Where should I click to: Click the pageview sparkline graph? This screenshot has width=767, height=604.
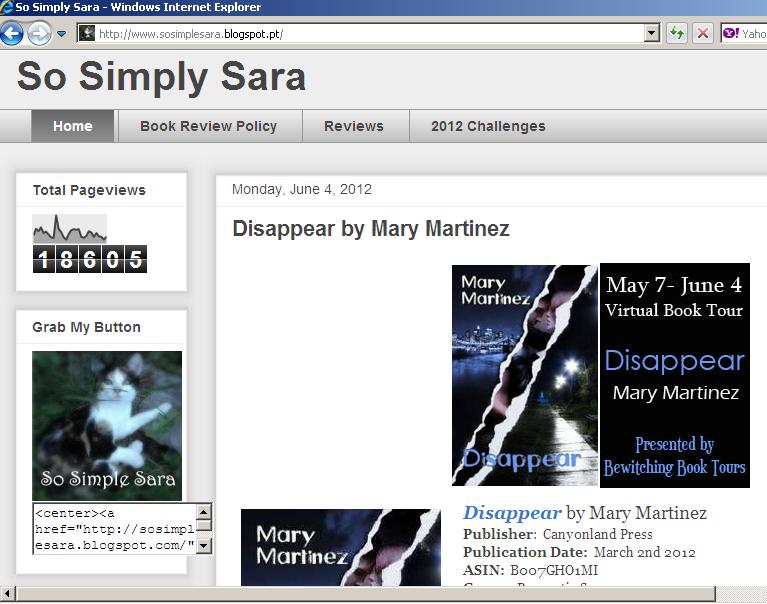tap(69, 228)
